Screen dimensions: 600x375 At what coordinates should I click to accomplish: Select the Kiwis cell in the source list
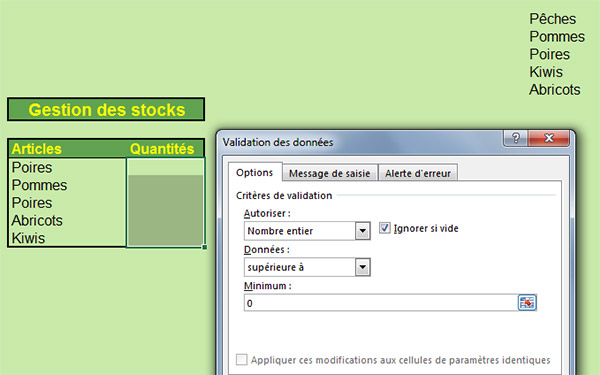pos(546,72)
